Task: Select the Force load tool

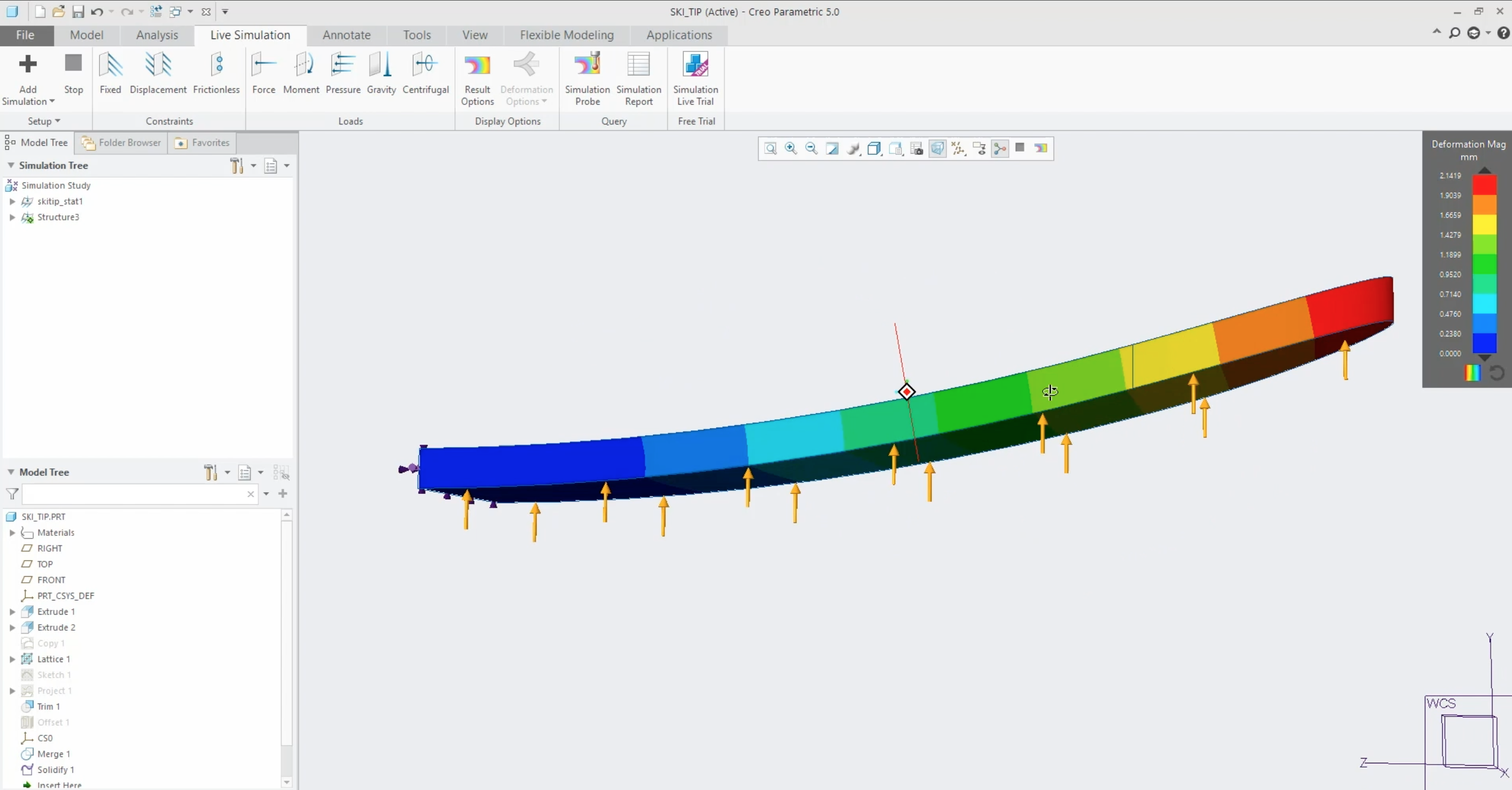Action: coord(264,74)
